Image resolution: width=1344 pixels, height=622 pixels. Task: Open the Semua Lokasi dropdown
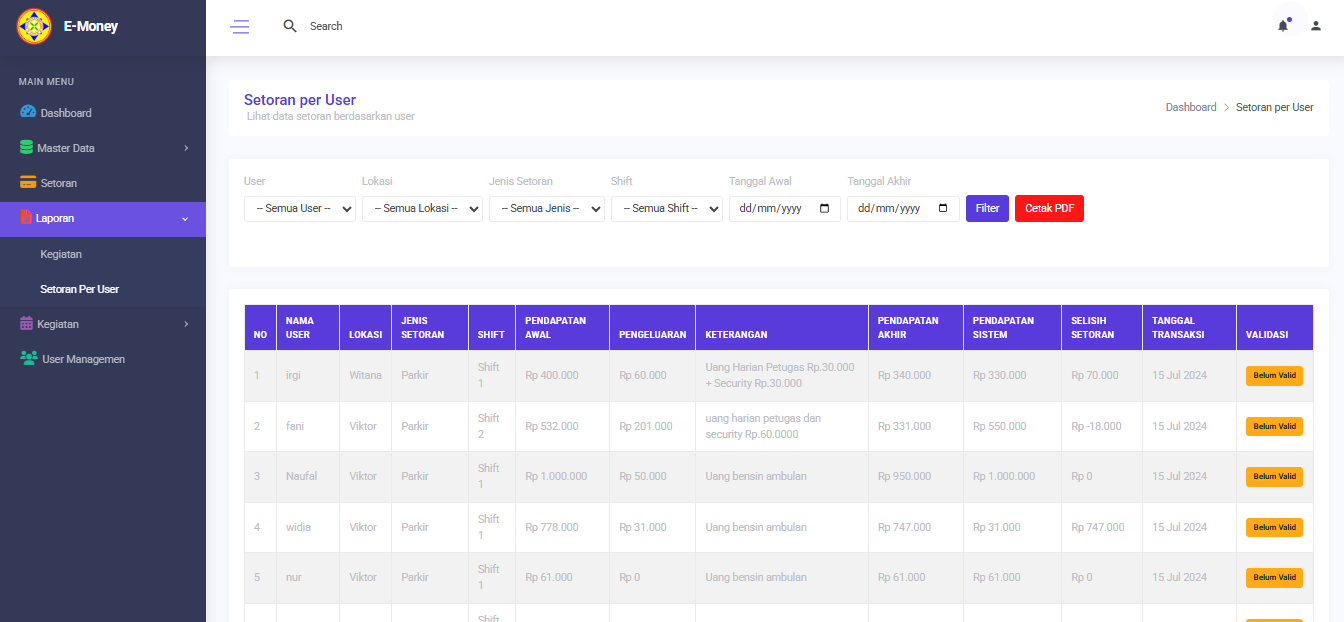click(x=421, y=209)
